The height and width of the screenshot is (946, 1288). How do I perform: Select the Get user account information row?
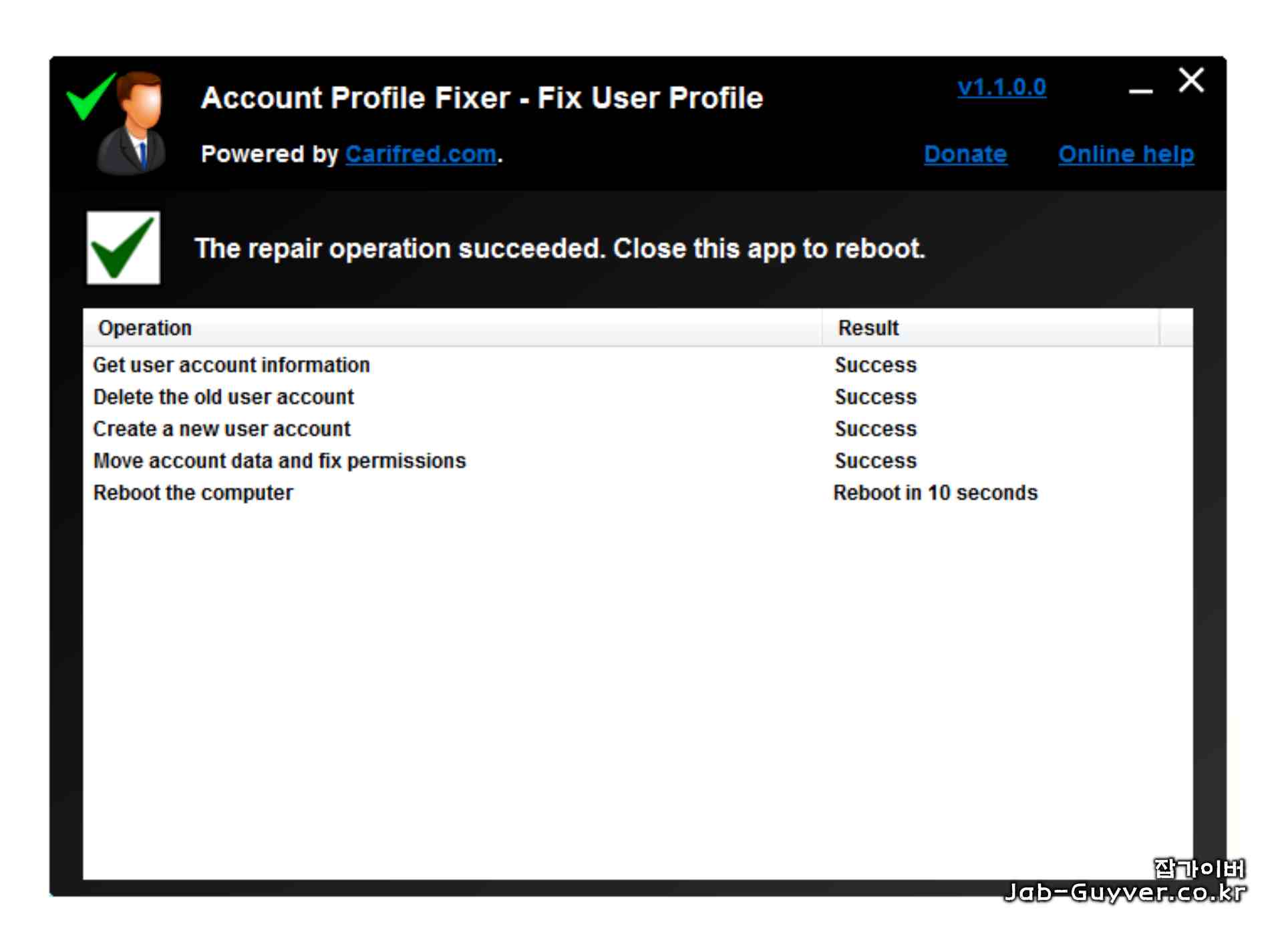[x=231, y=365]
